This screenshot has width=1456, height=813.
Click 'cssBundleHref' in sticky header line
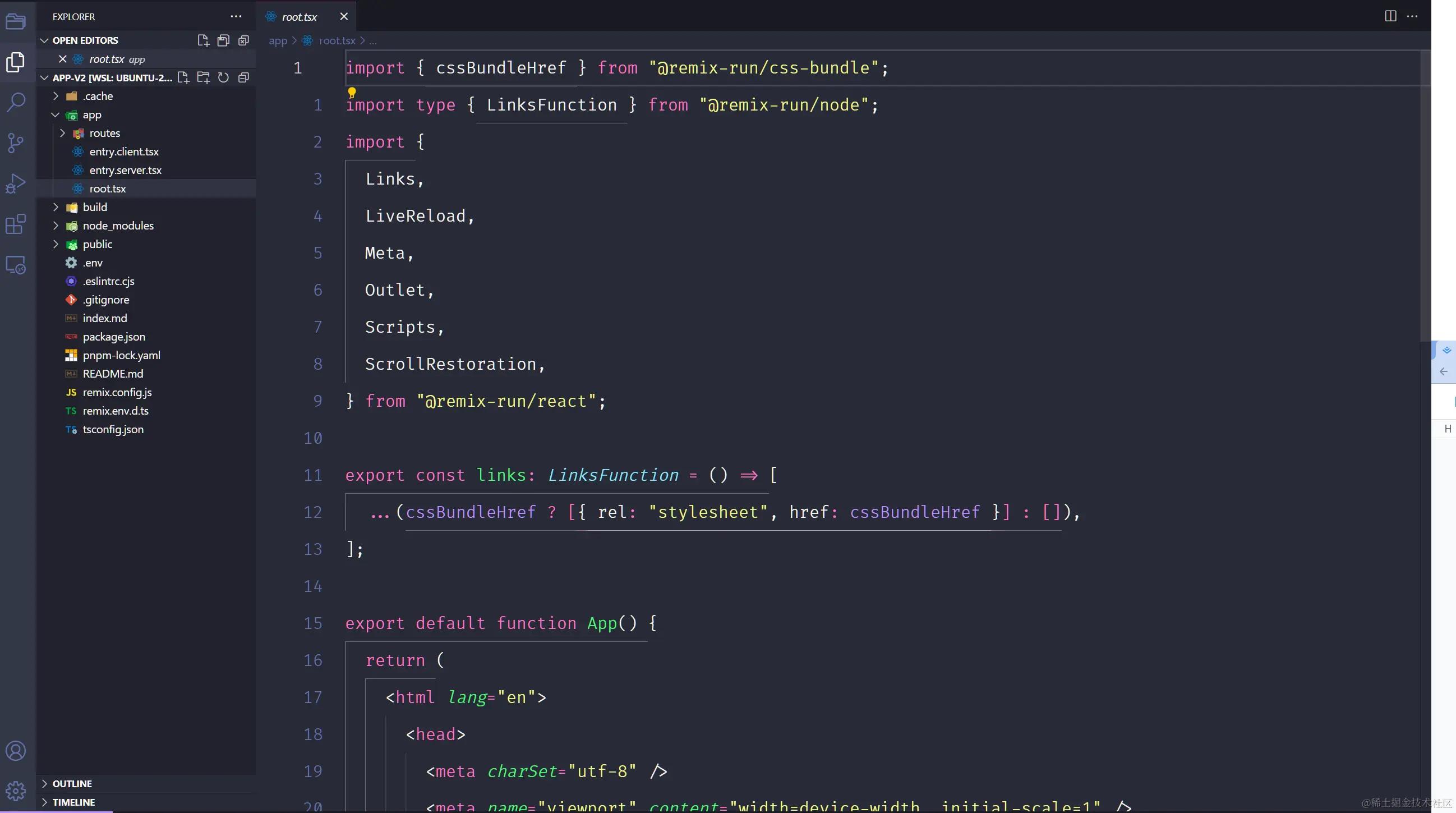click(501, 68)
